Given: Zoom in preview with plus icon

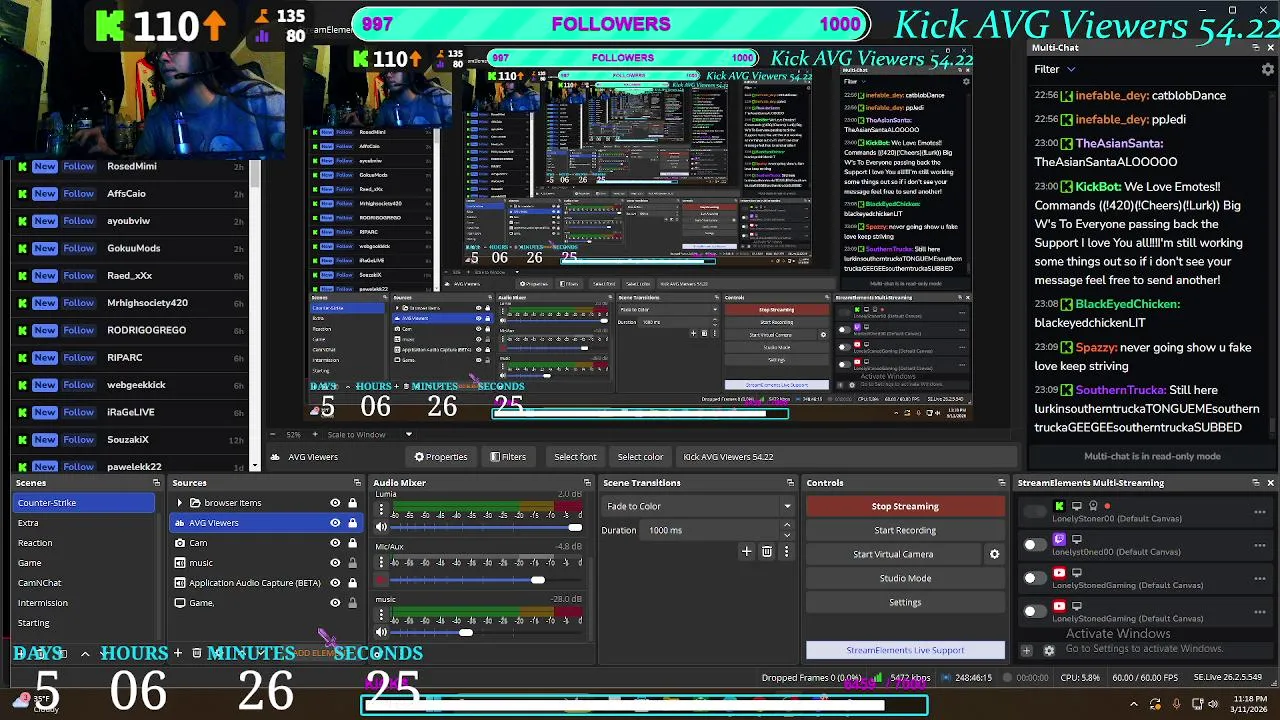Looking at the screenshot, I should [314, 434].
